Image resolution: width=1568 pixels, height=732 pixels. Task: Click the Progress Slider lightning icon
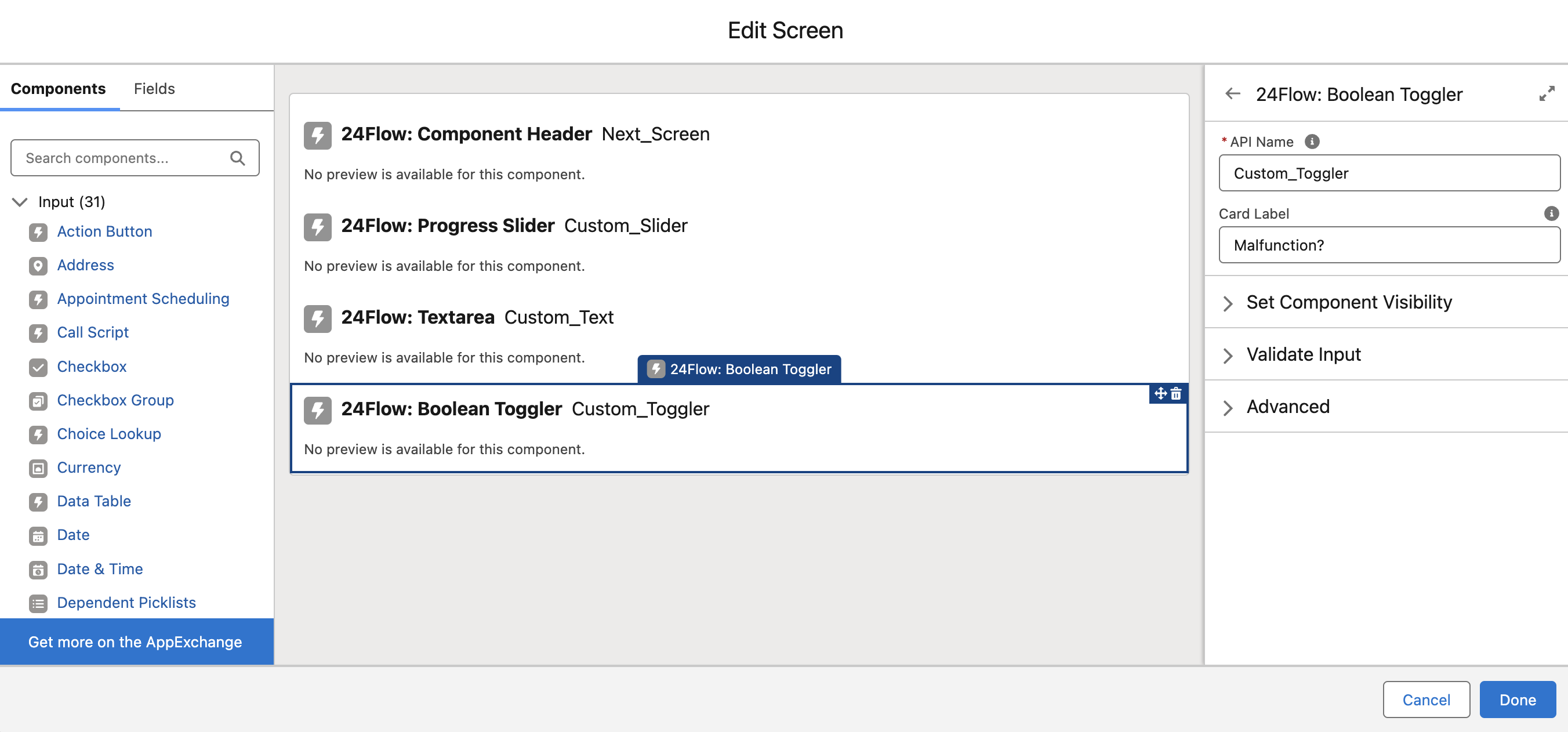coord(317,227)
